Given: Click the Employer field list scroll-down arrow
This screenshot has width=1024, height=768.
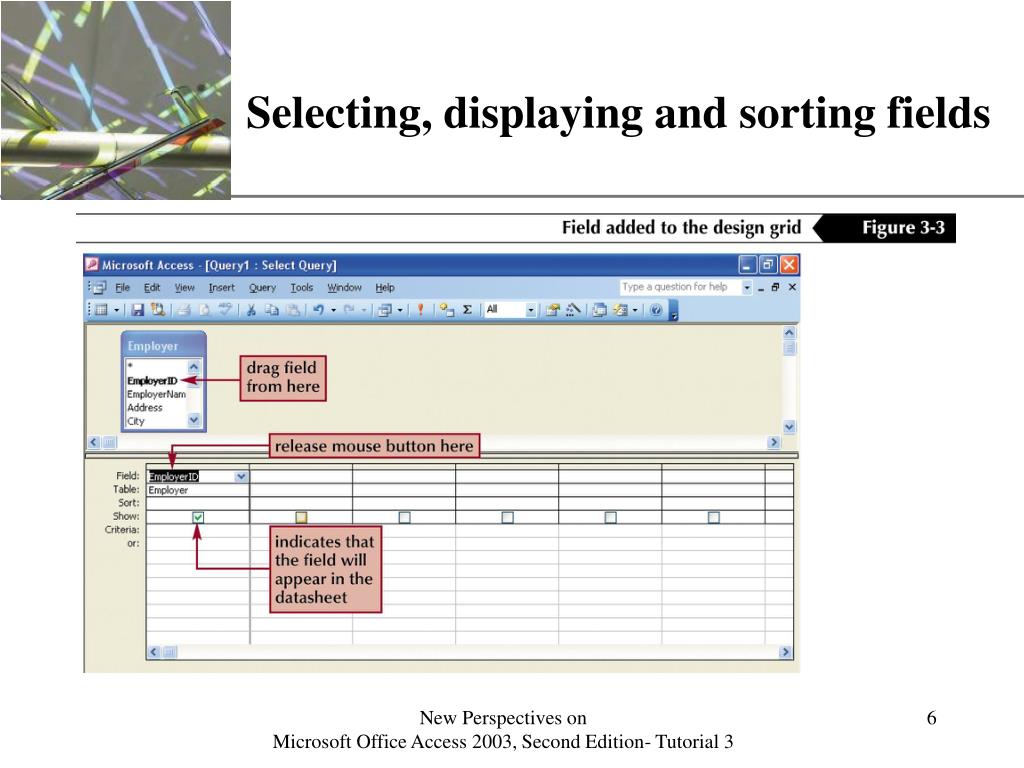Looking at the screenshot, I should pos(194,420).
